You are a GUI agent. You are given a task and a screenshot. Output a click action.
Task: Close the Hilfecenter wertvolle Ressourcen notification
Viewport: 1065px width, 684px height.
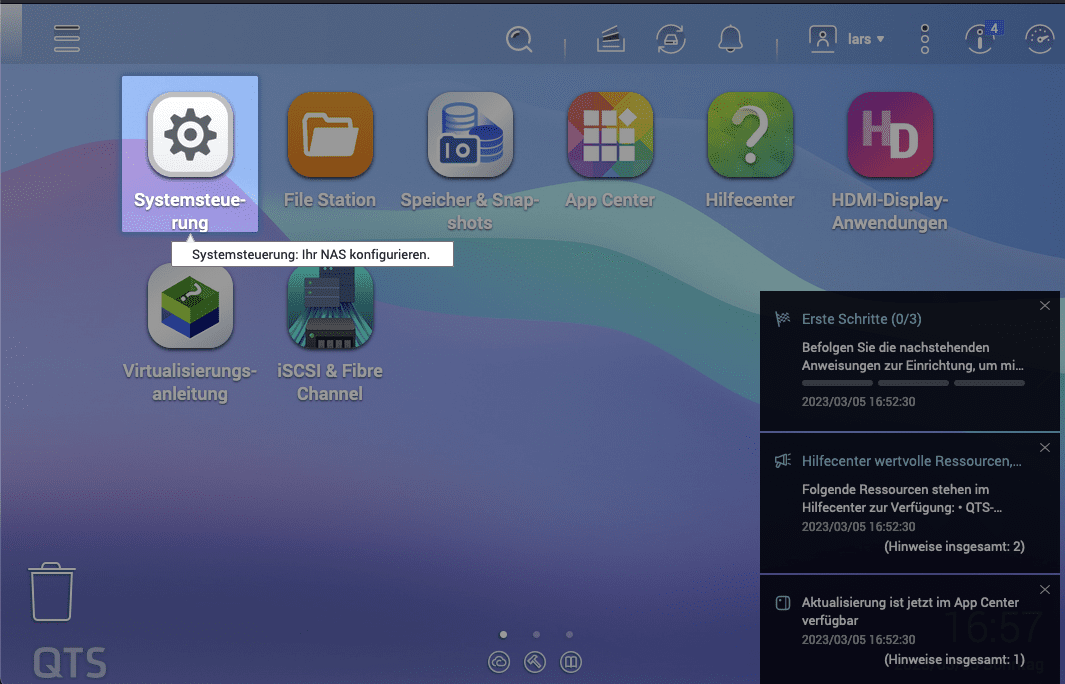[x=1045, y=448]
